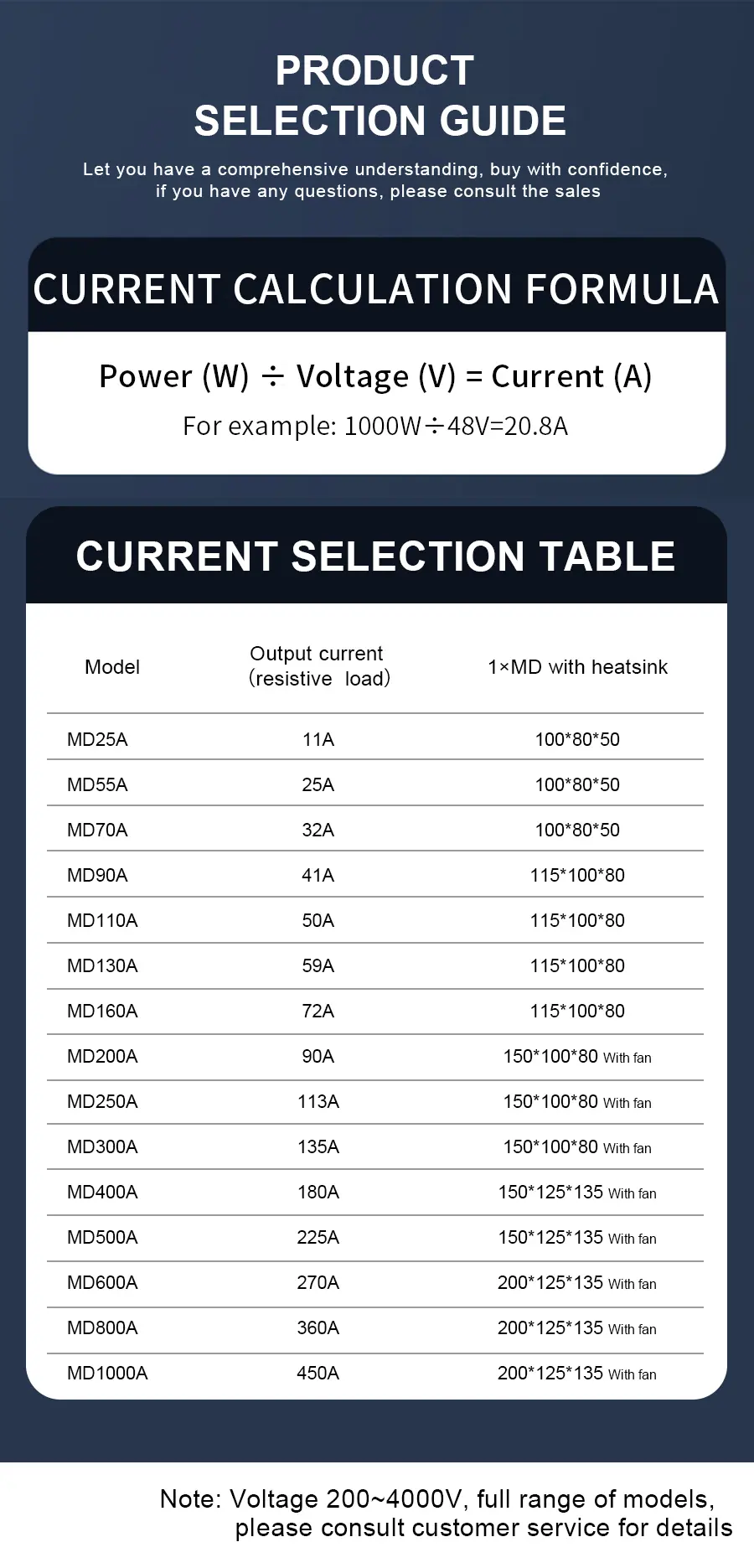Click the 'Current Selection Table' heading
This screenshot has height=1568, width=754.
click(x=375, y=556)
